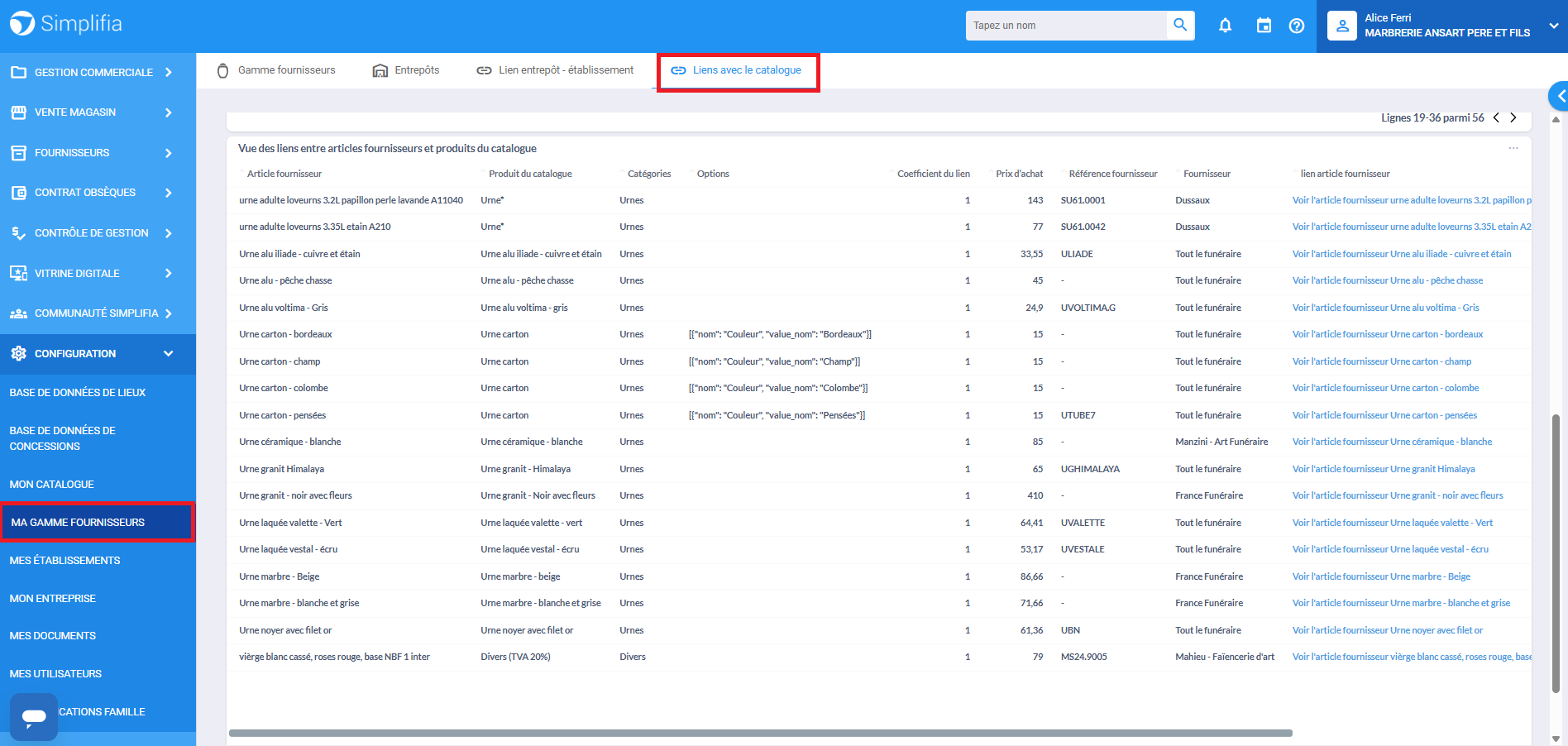This screenshot has width=1568, height=746.
Task: Click the Vitrine Digitale icon
Action: [x=18, y=273]
